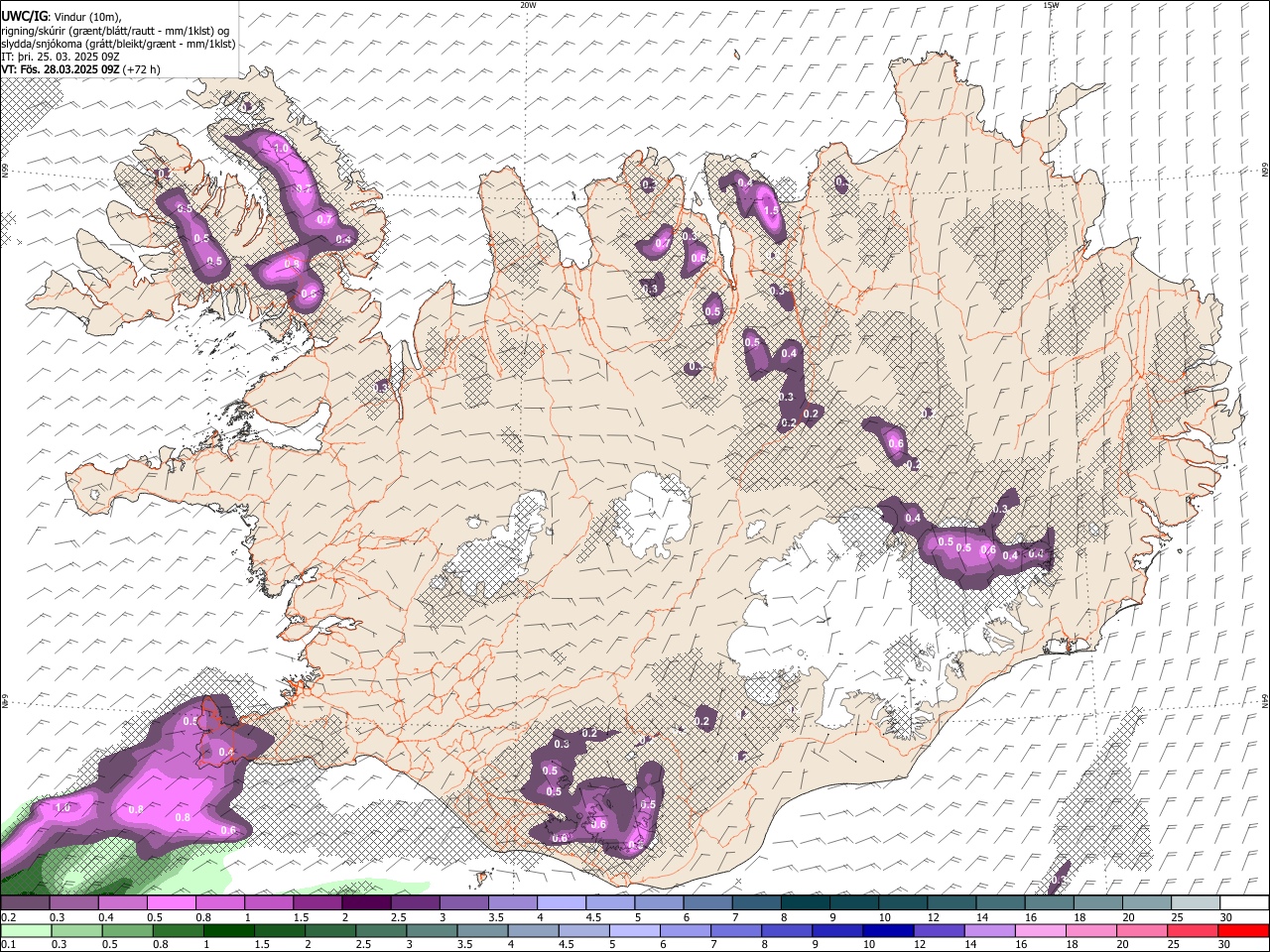Select the bright red 30 swatch in lower legend
1270x952 pixels.
point(1243,931)
